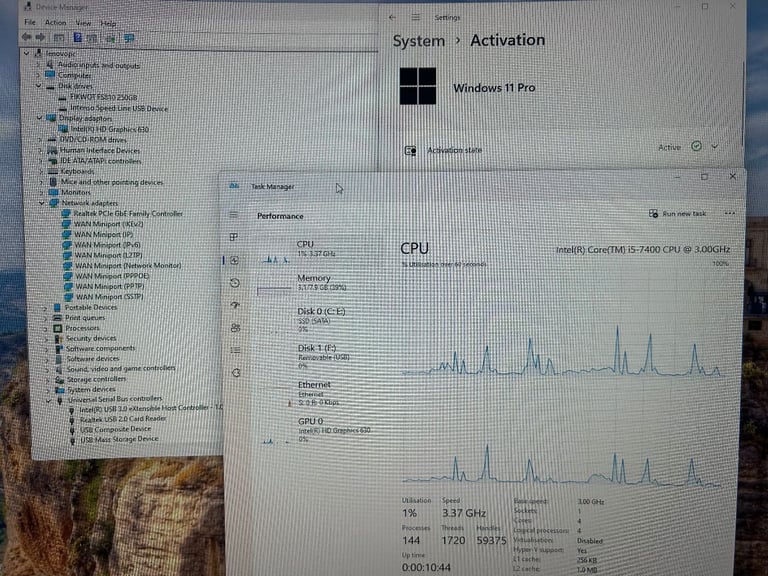This screenshot has width=768, height=576.
Task: Open the View menu in Device Manager
Action: point(83,23)
